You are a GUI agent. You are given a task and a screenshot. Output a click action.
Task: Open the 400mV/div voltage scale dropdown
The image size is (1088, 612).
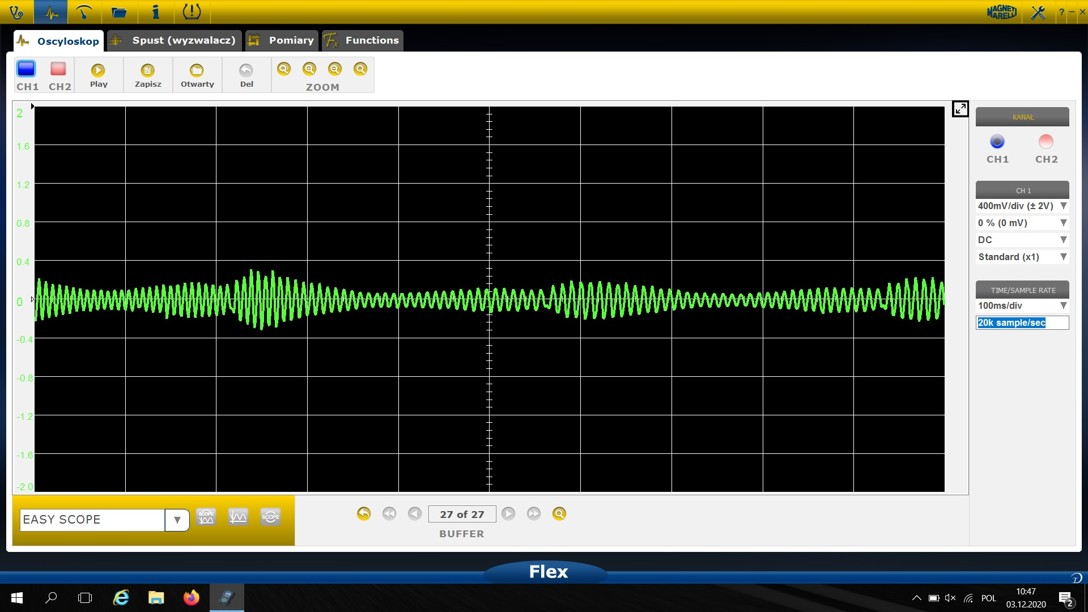[x=1022, y=206]
